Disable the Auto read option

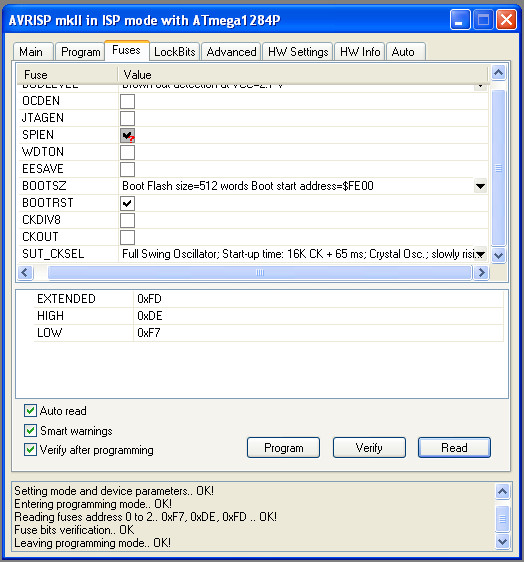tap(30, 410)
